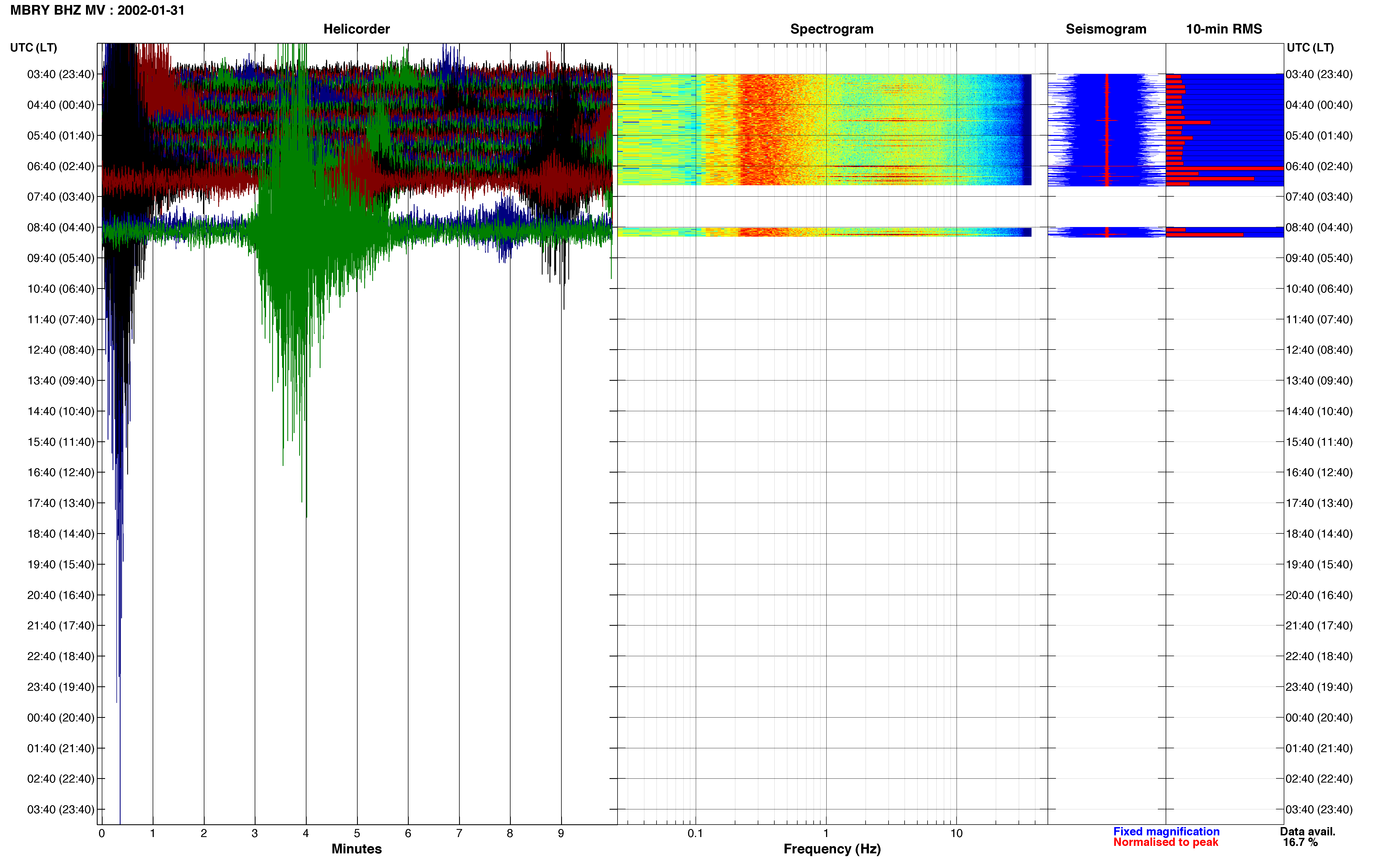Click the 'Frequency (Hz)' x-axis label

pos(832,849)
